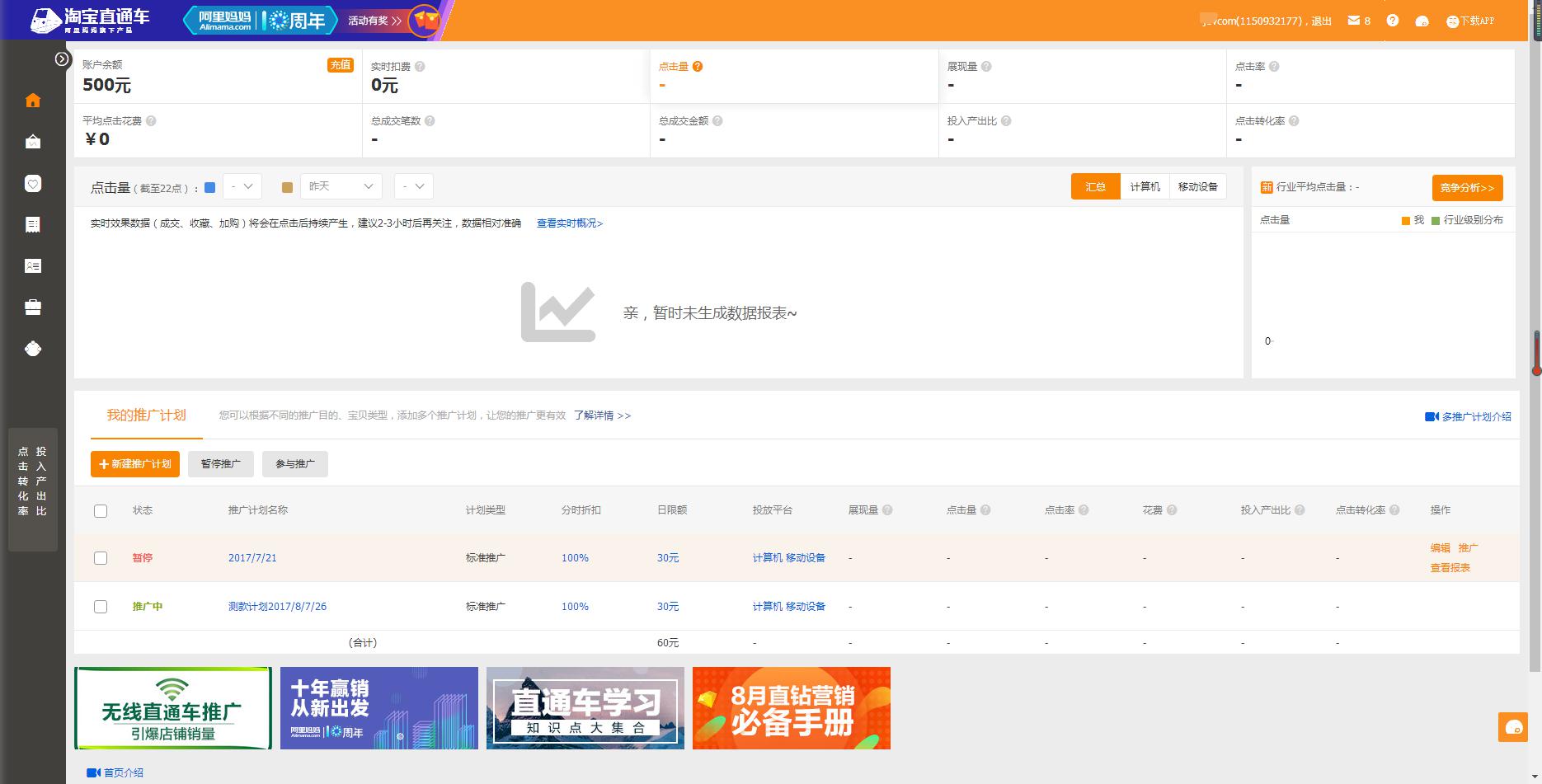Open the receipt report icon in sidebar
The height and width of the screenshot is (784, 1542).
33,224
